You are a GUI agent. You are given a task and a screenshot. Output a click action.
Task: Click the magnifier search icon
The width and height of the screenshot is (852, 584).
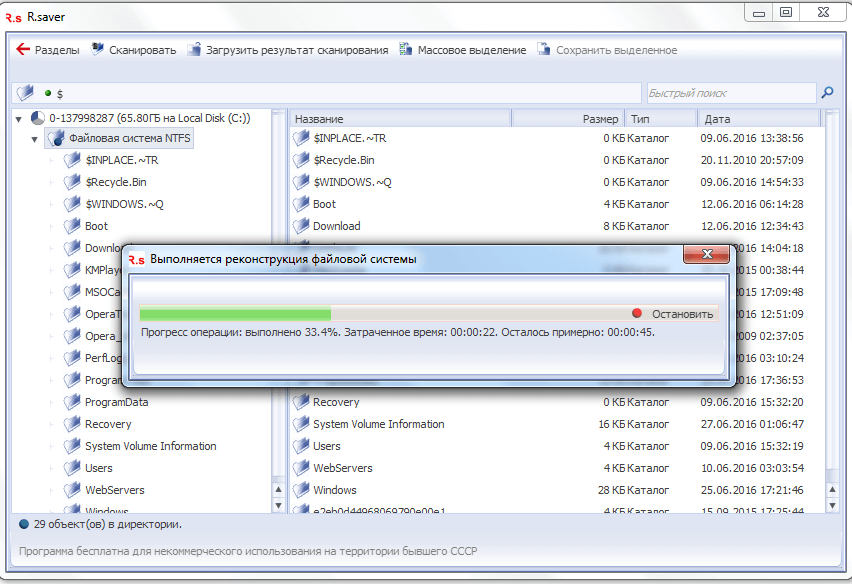tap(828, 92)
